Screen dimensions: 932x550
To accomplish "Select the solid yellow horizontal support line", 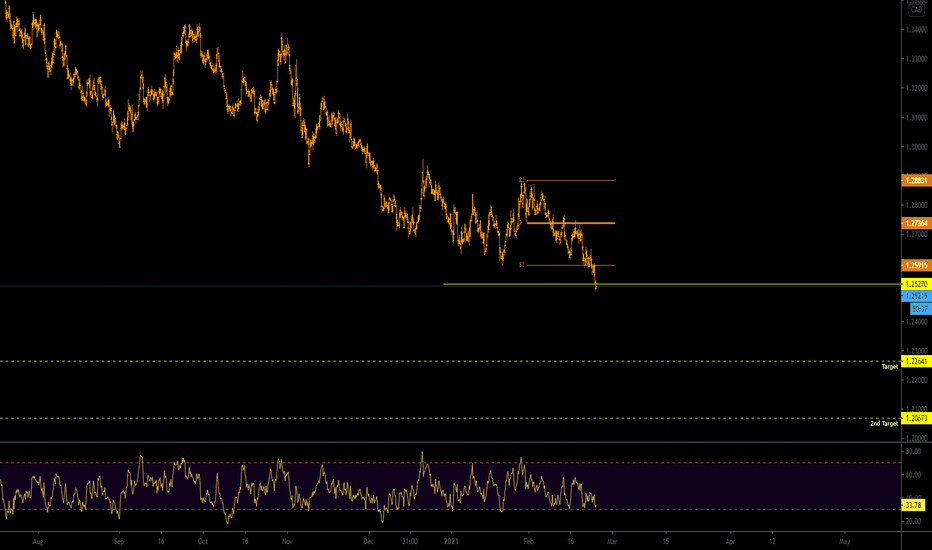I will 672,284.
